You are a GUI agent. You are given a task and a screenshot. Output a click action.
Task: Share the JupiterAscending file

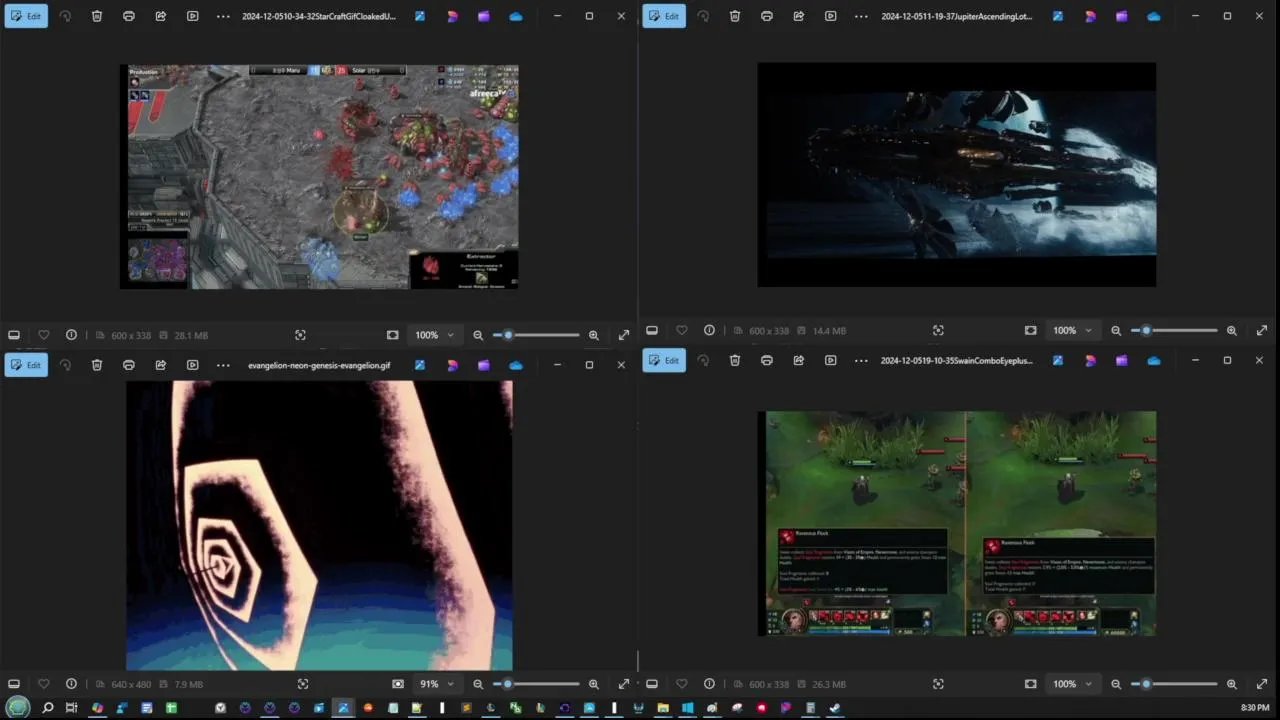point(799,16)
